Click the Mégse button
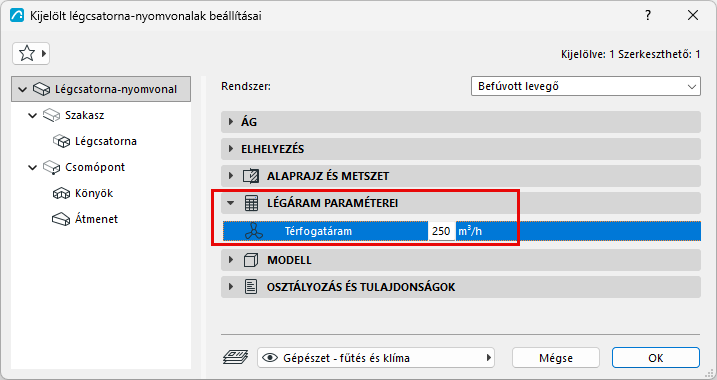 [x=556, y=358]
